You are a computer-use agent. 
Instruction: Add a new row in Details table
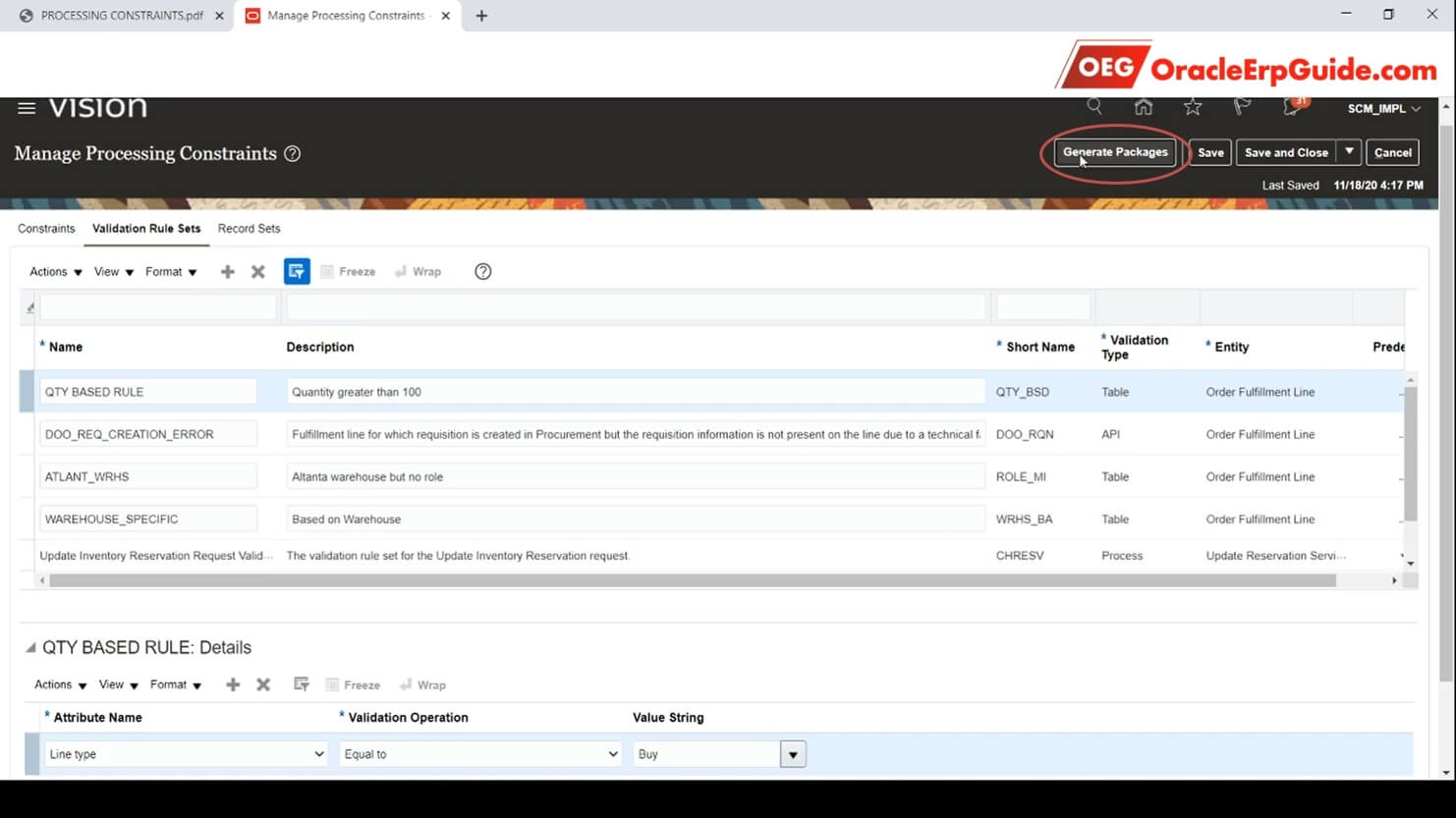coord(233,685)
